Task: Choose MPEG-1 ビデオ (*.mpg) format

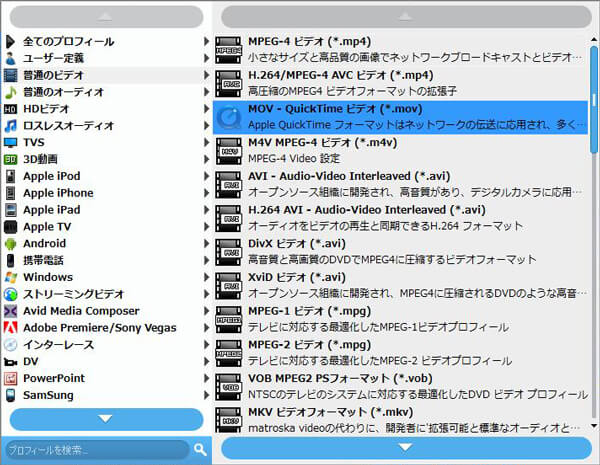Action: tap(400, 319)
